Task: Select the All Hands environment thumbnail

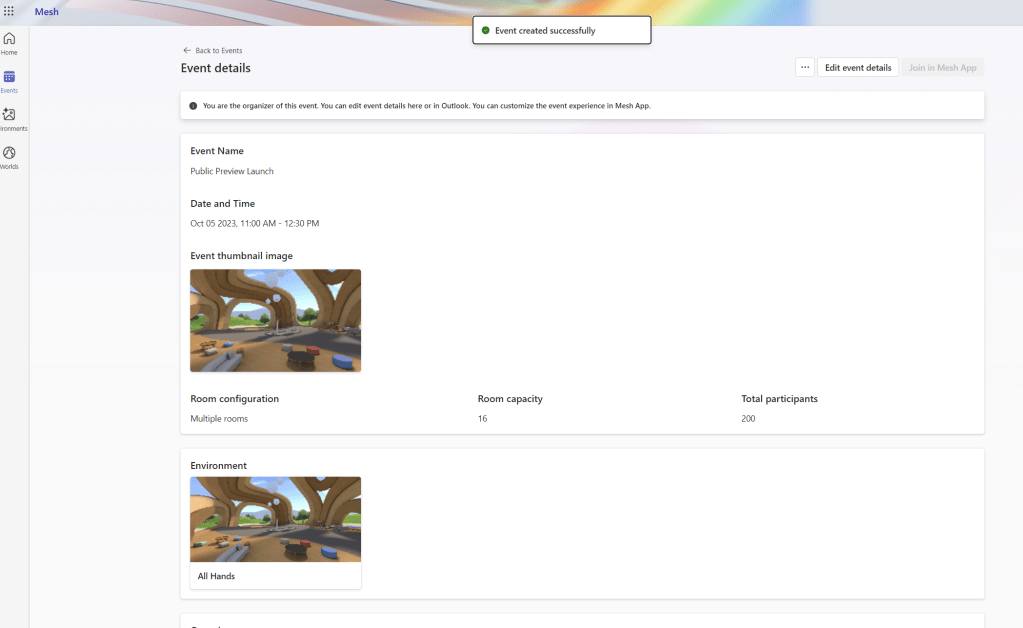Action: (275, 519)
